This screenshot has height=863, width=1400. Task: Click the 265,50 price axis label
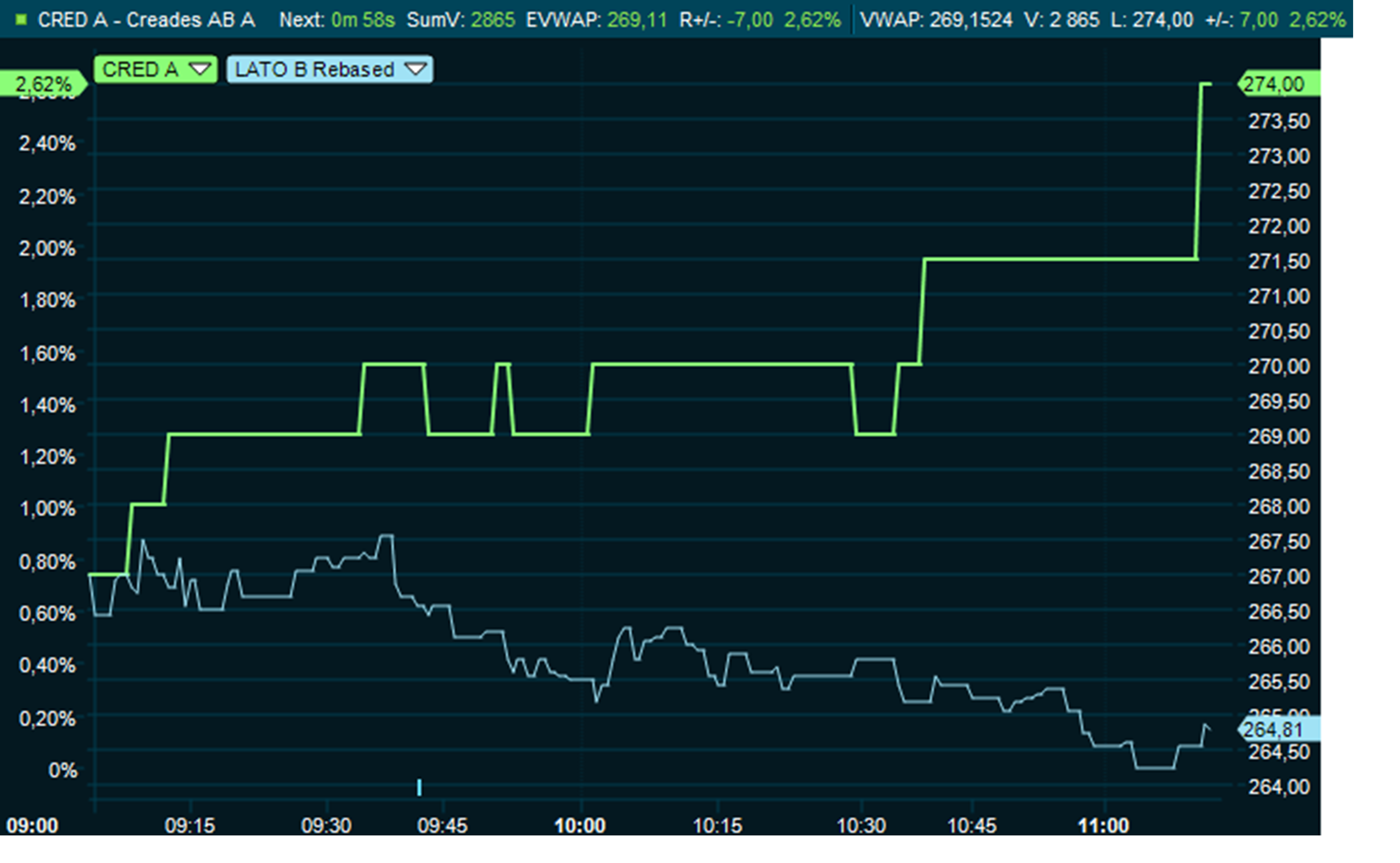pos(1279,681)
